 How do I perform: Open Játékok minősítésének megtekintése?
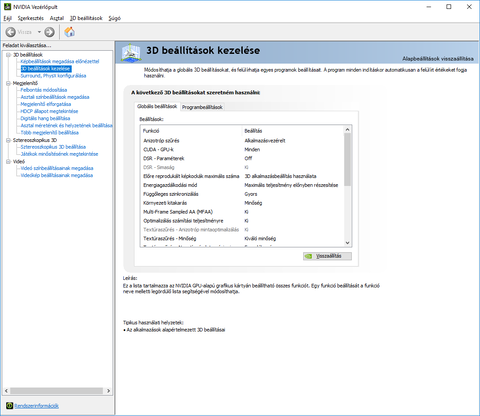pyautogui.click(x=59, y=154)
